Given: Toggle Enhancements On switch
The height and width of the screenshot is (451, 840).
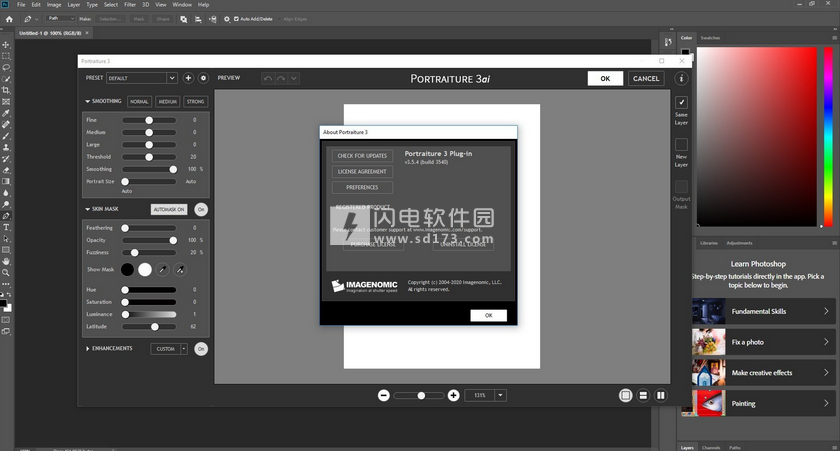Looking at the screenshot, I should (x=201, y=349).
